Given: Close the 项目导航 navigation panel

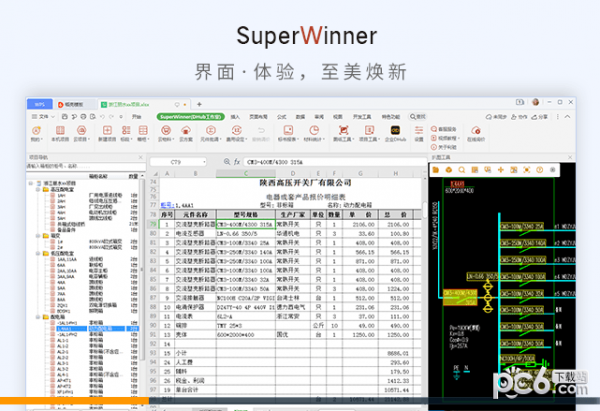Looking at the screenshot, I should 140,157.
